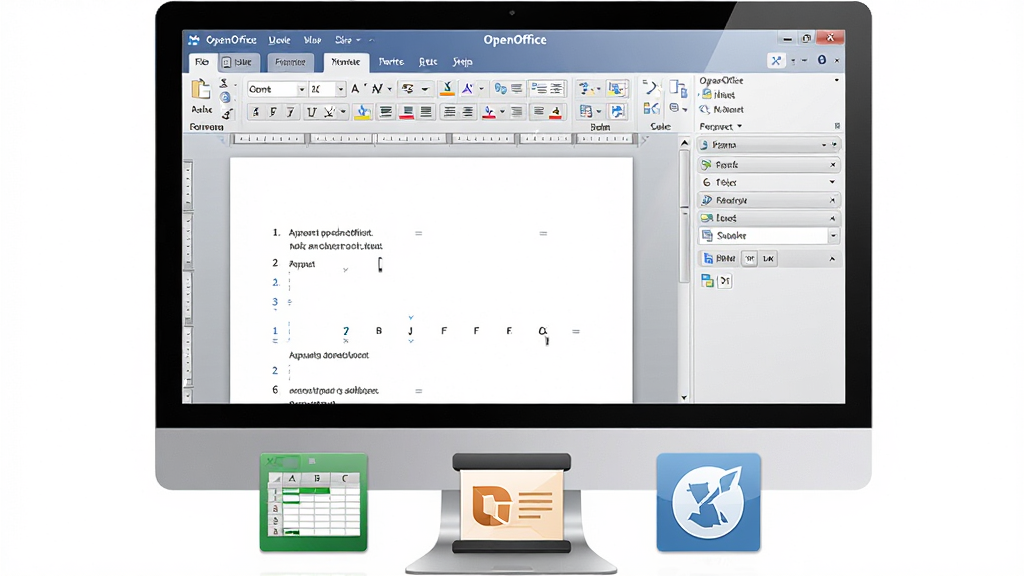Screen dimensions: 1024x576
Task: Click the justify lines icon next to red-bar align
Action: click(426, 112)
